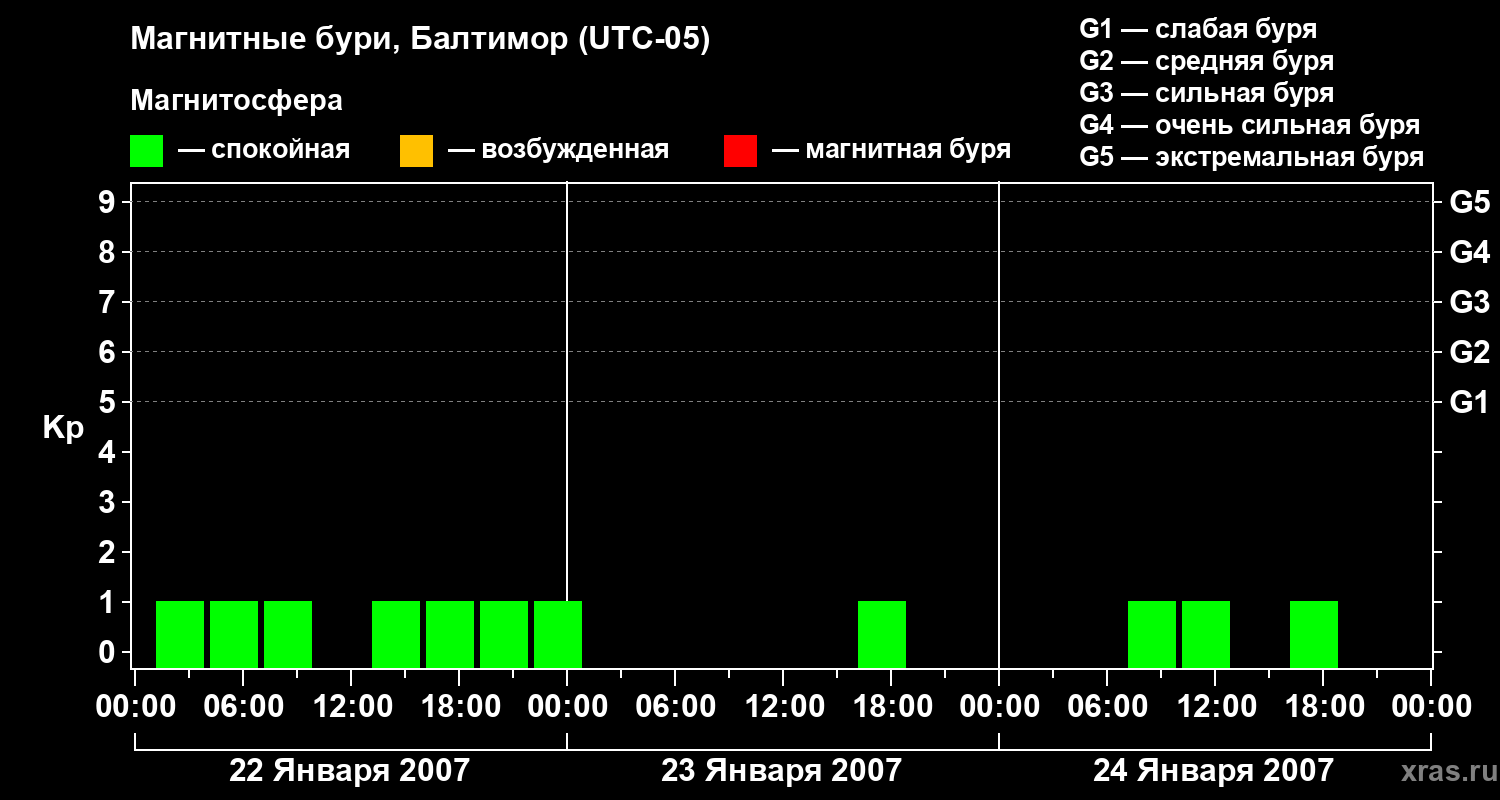Click the 16:00 green bar on 24 Января
1500x800 pixels.
click(x=1314, y=634)
